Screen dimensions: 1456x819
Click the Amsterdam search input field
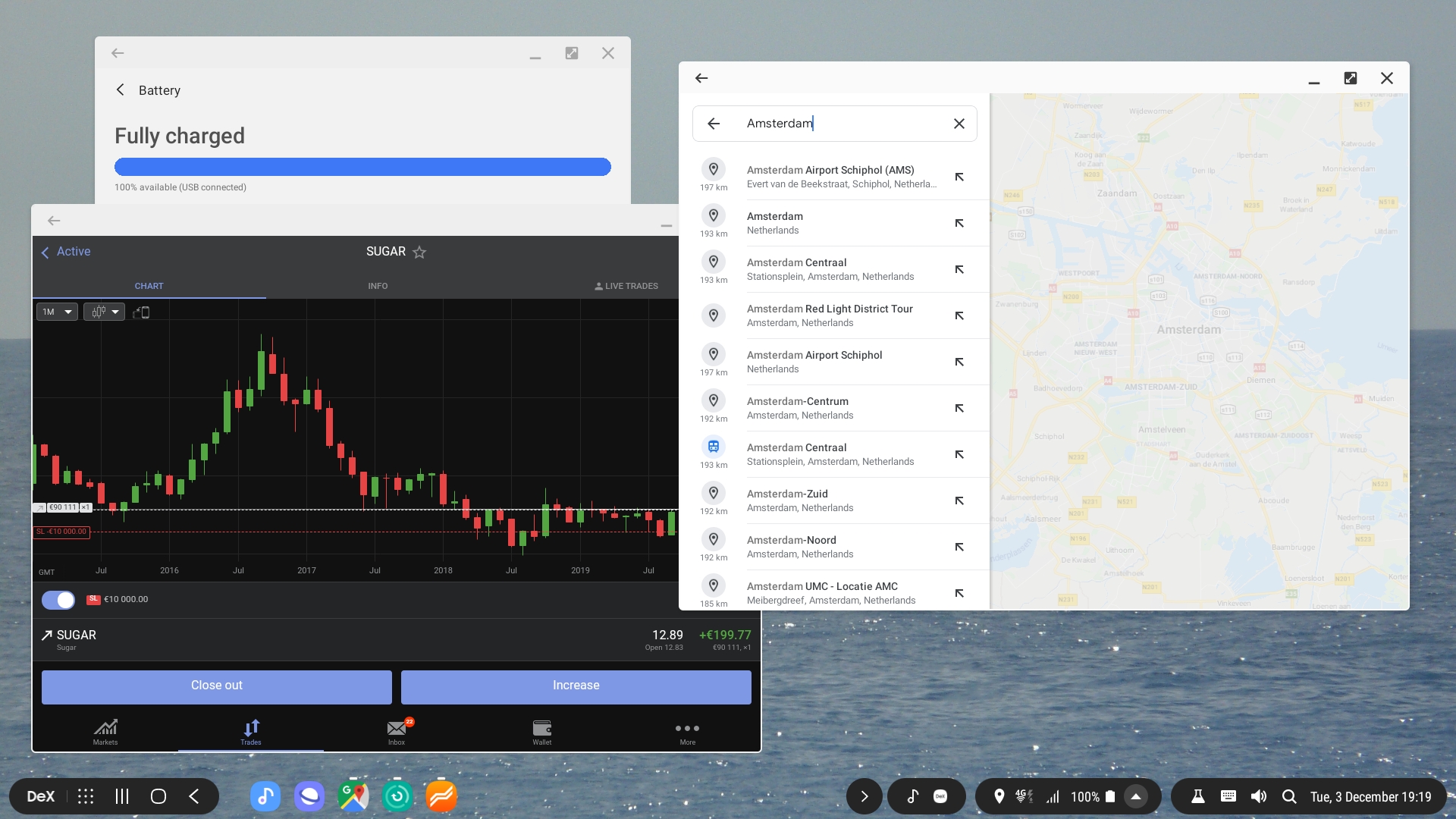coord(834,124)
